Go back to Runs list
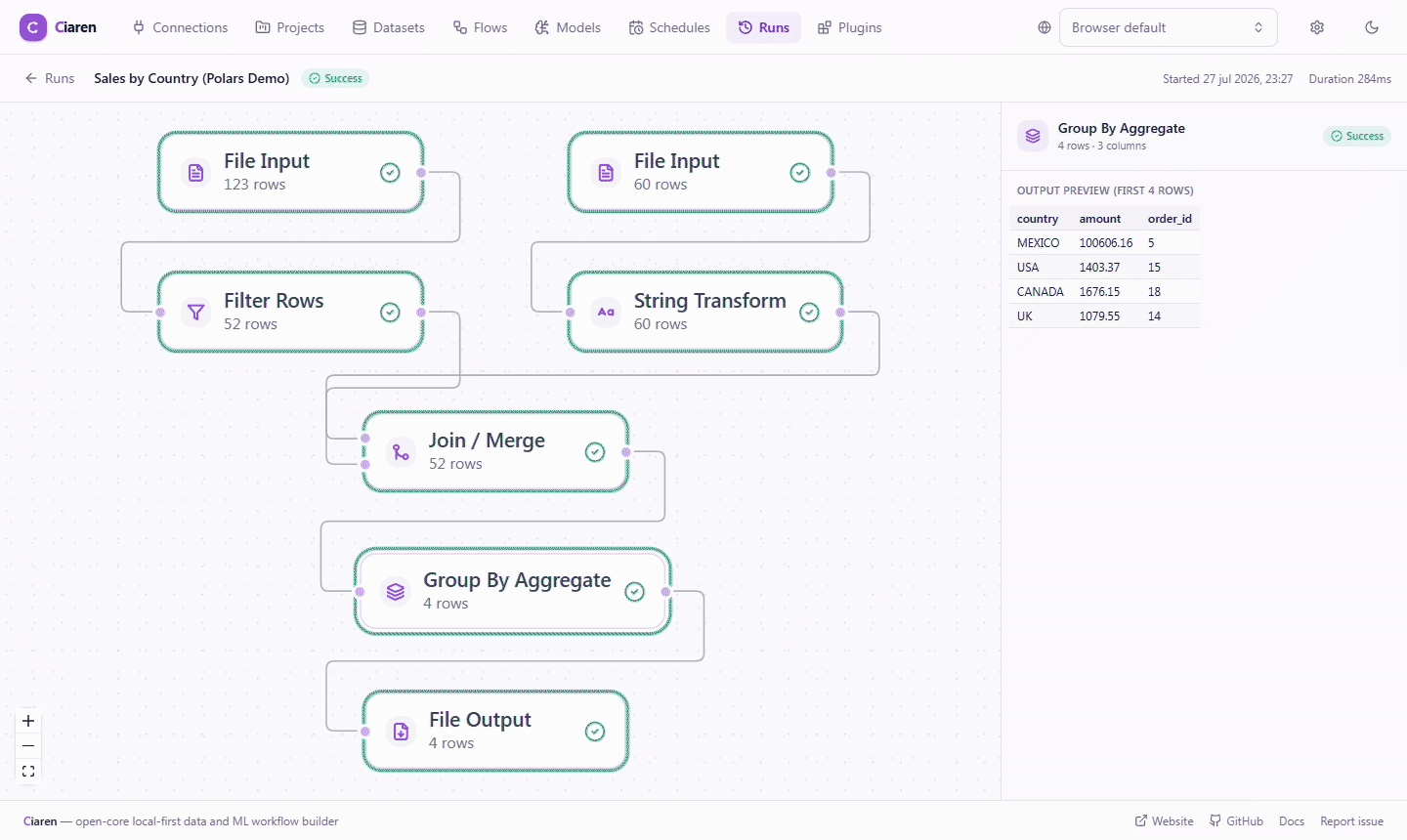This screenshot has height=840, width=1407. [50, 78]
